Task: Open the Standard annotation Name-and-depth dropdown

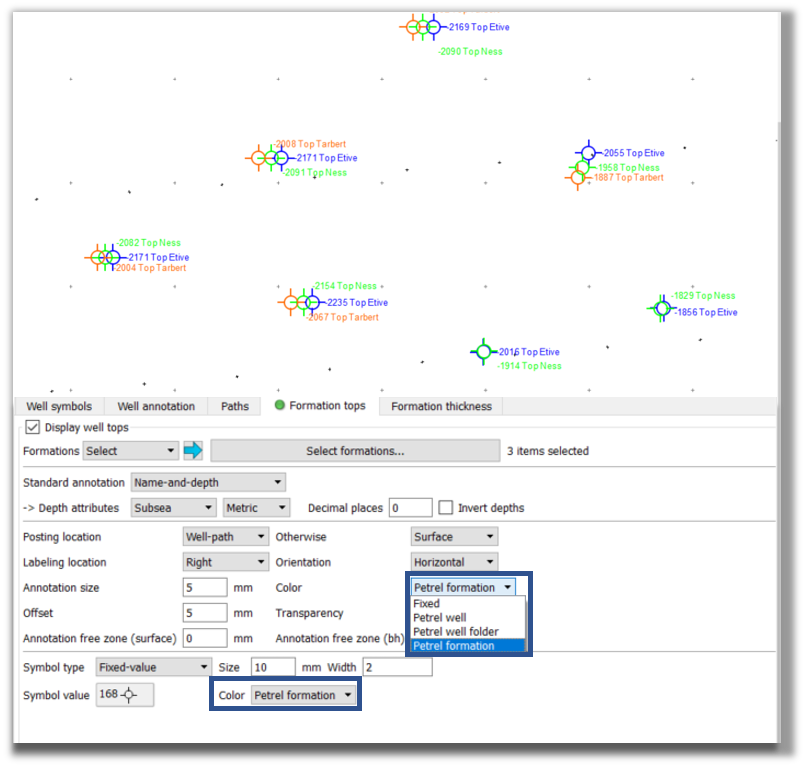Action: click(x=208, y=482)
